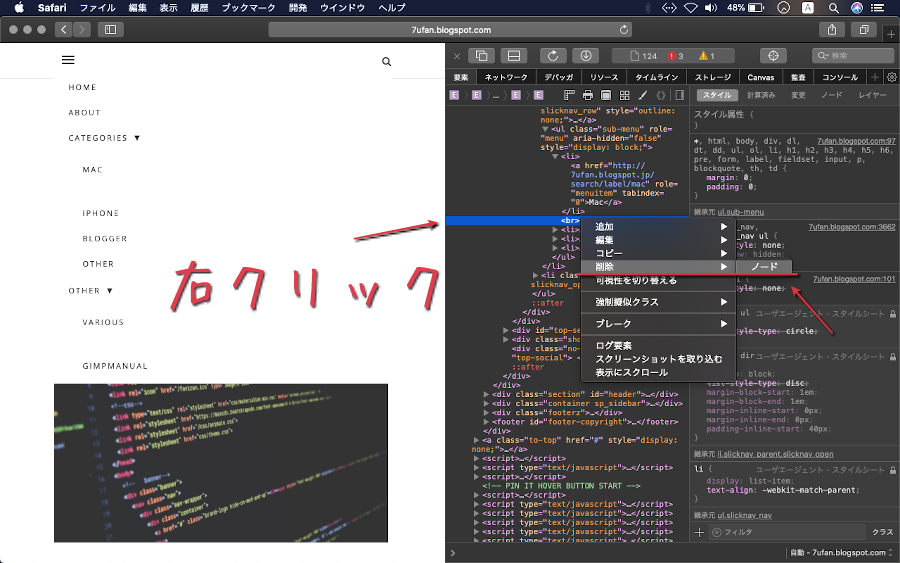900x563 pixels.
Task: Select the 変更 sidebar tab
Action: point(798,95)
